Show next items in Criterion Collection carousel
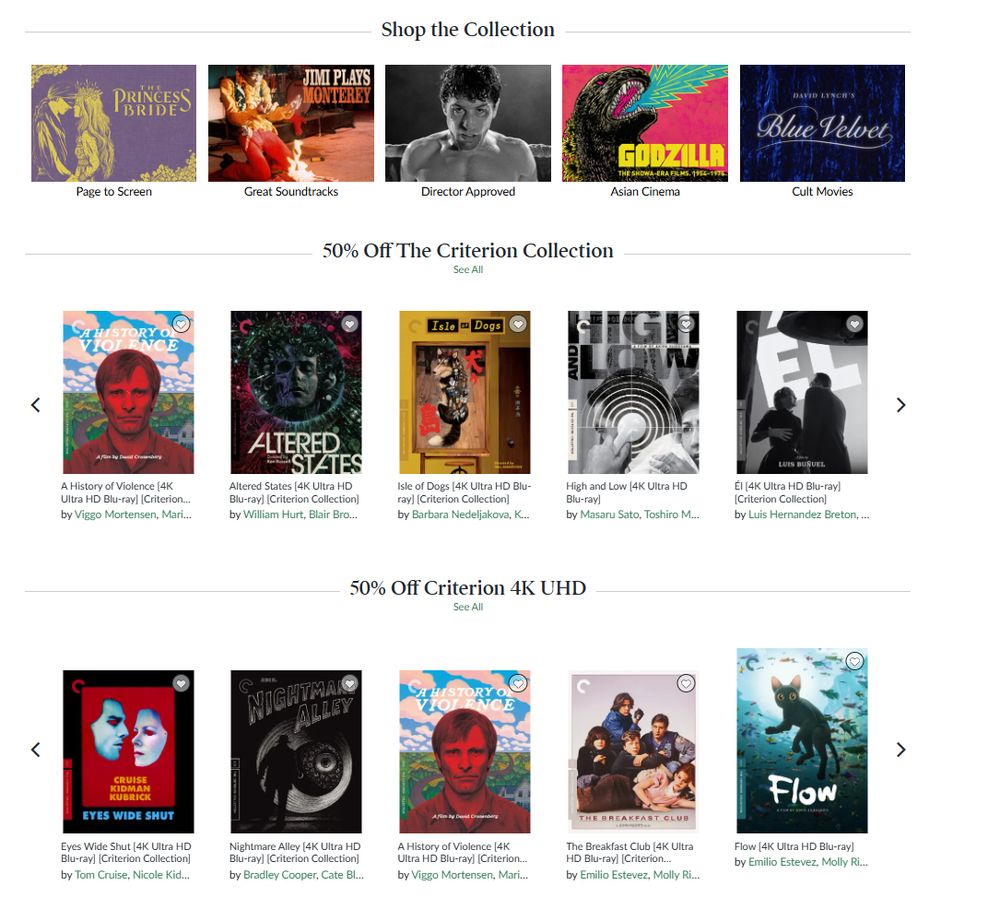The width and height of the screenshot is (1000, 912). coord(901,405)
